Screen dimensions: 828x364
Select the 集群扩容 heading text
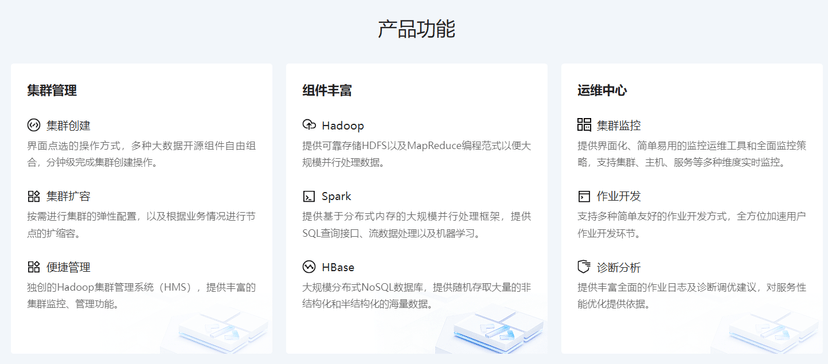[x=68, y=197]
